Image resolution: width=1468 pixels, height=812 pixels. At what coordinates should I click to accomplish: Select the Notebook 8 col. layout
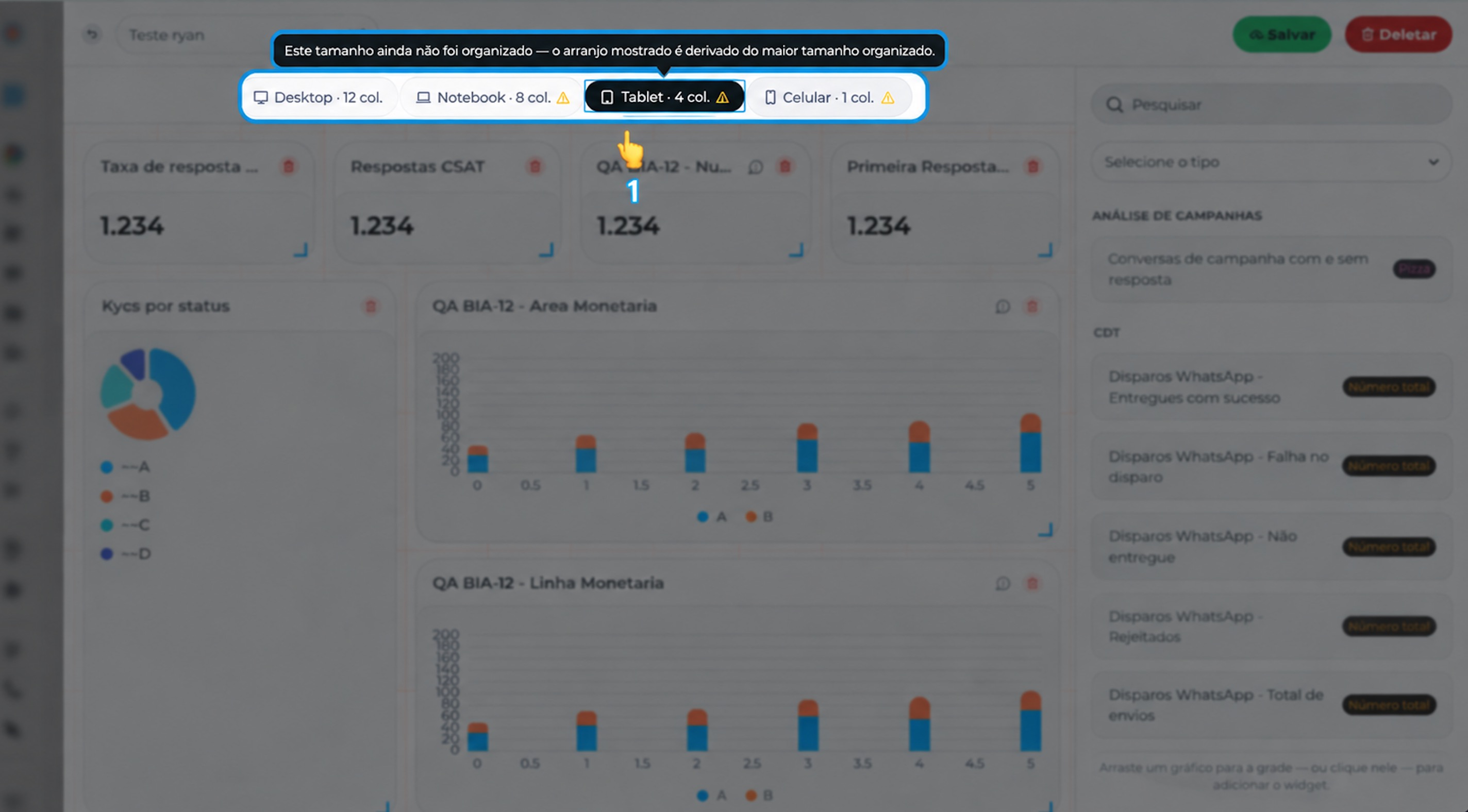click(492, 97)
